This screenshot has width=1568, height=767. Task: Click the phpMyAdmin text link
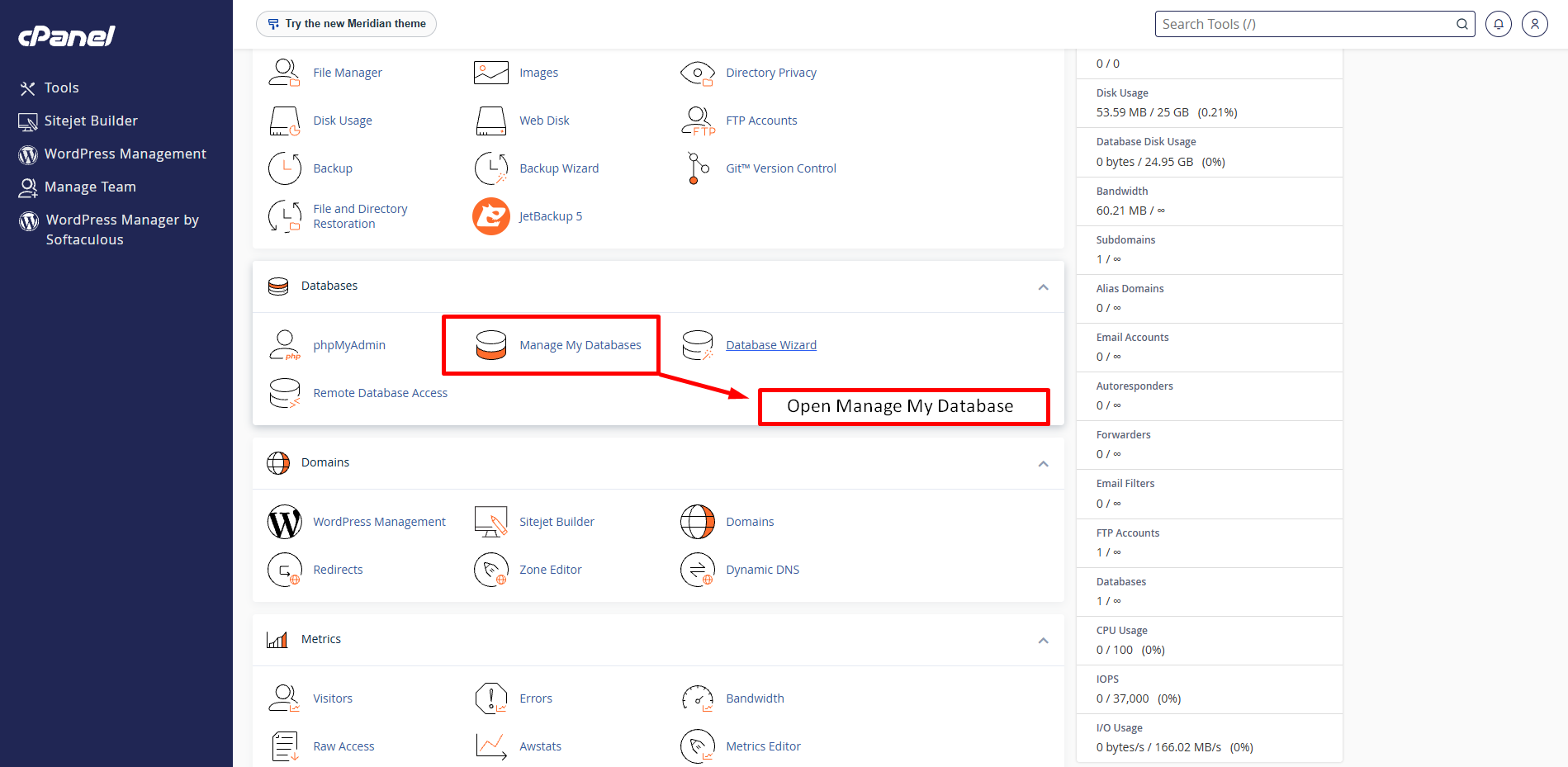349,345
